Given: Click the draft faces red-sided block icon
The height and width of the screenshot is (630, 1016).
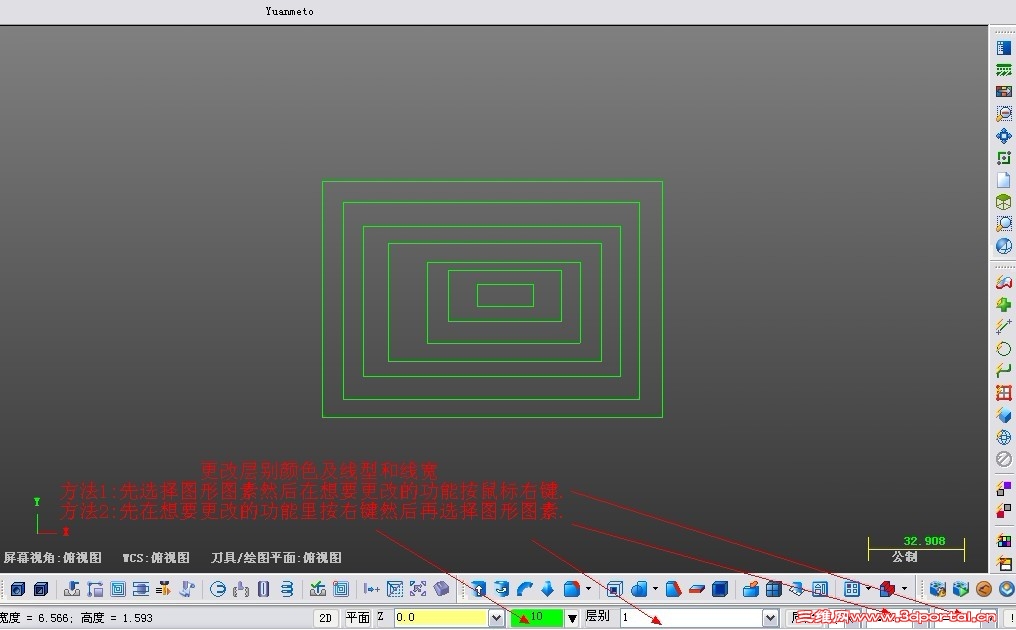Looking at the screenshot, I should point(674,589).
